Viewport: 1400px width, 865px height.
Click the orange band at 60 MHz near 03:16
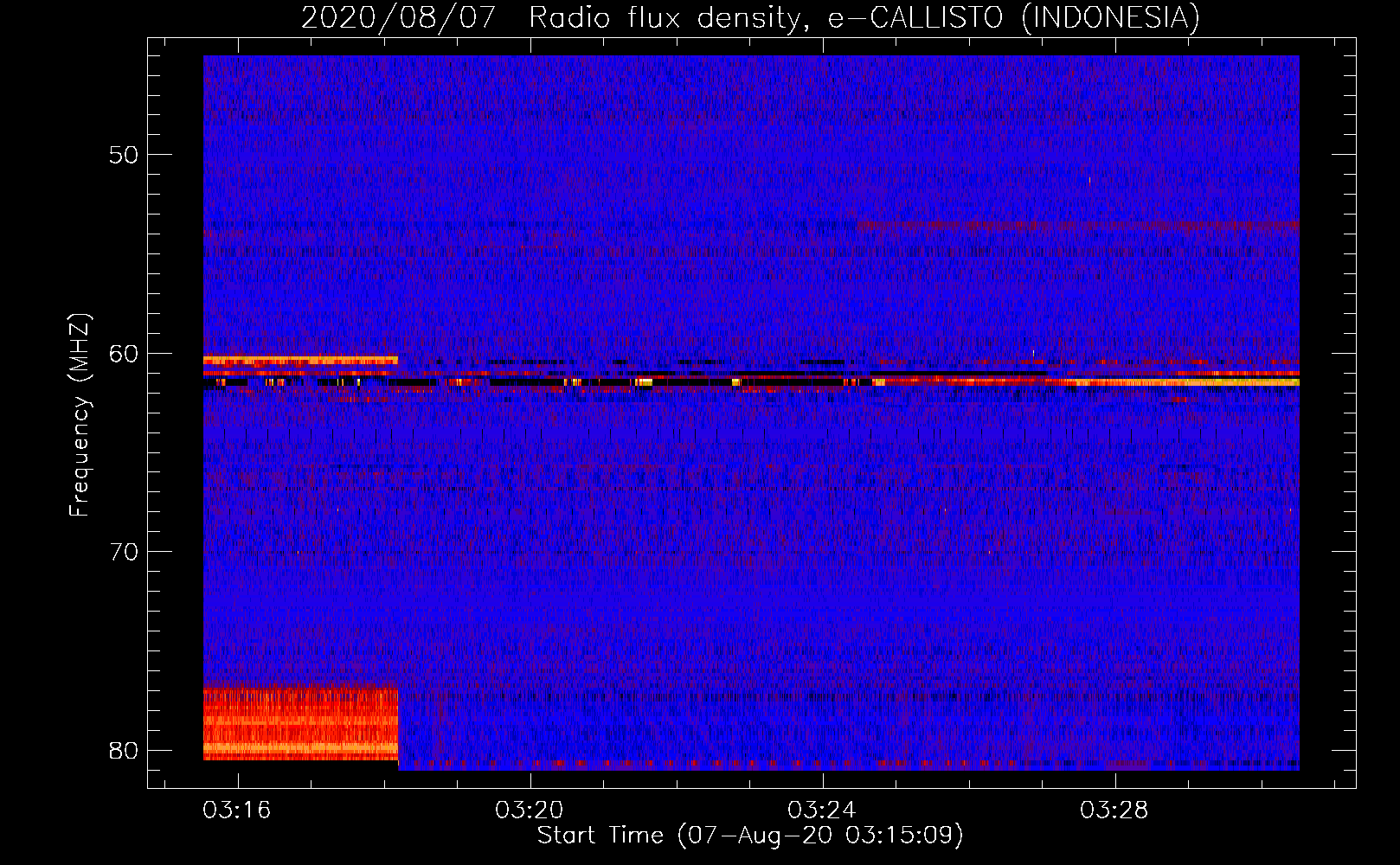point(300,360)
